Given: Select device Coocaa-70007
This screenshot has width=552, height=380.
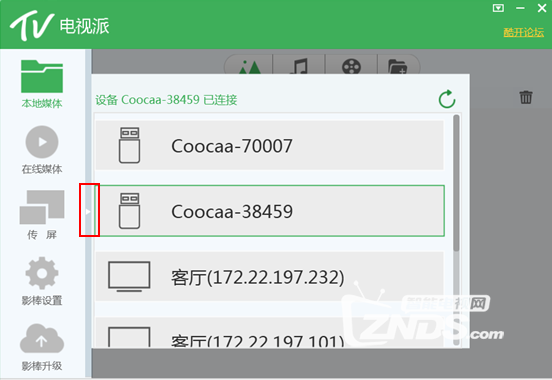Looking at the screenshot, I should tap(270, 145).
